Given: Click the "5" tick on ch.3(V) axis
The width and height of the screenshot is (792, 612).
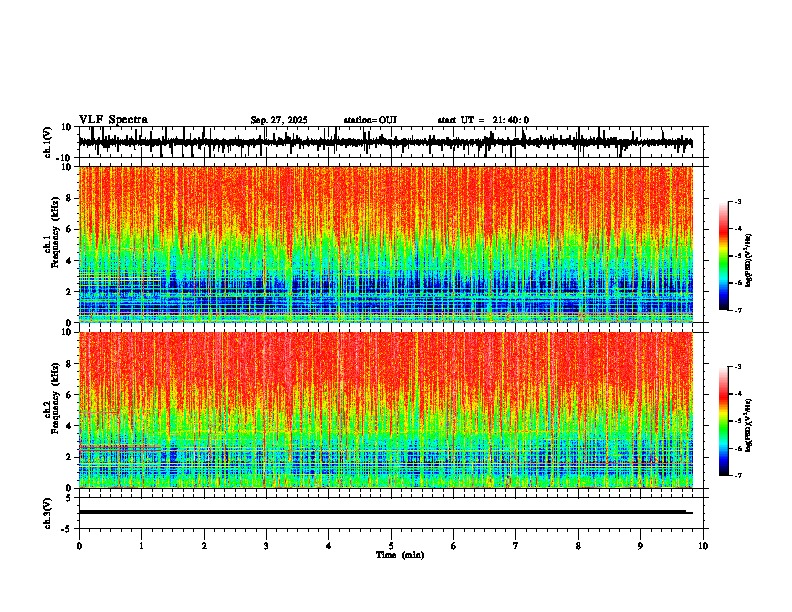Looking at the screenshot, I should pyautogui.click(x=70, y=498).
